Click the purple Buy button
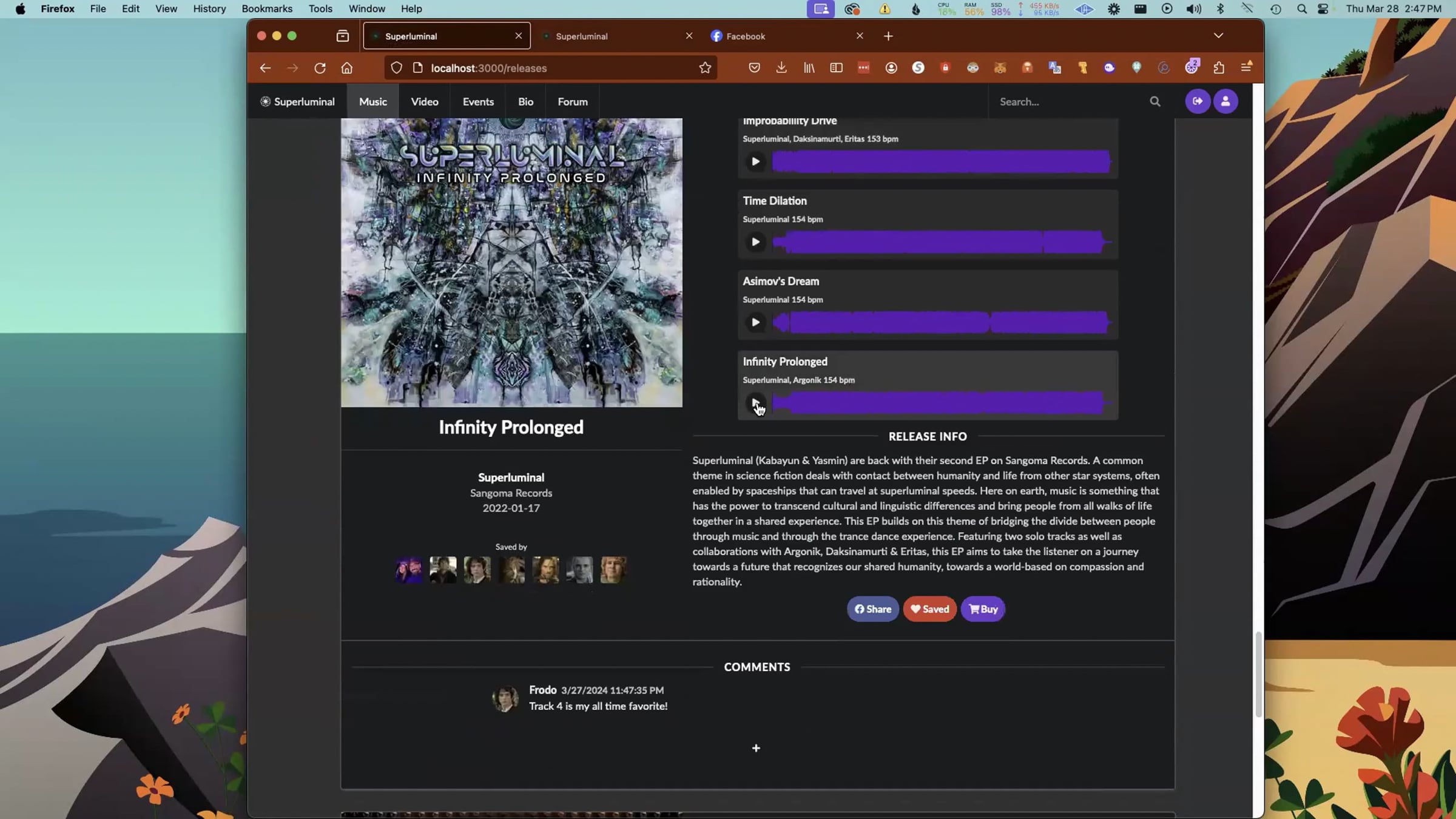 tap(983, 609)
